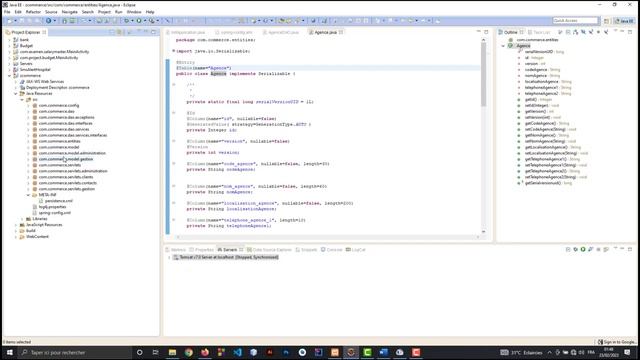The width and height of the screenshot is (640, 360).
Task: Click editor horizontal scrollbar right arrow
Action: click(478, 237)
